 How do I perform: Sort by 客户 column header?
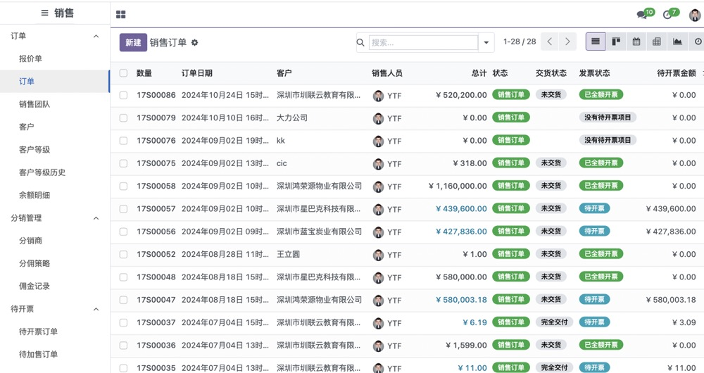[x=284, y=73]
